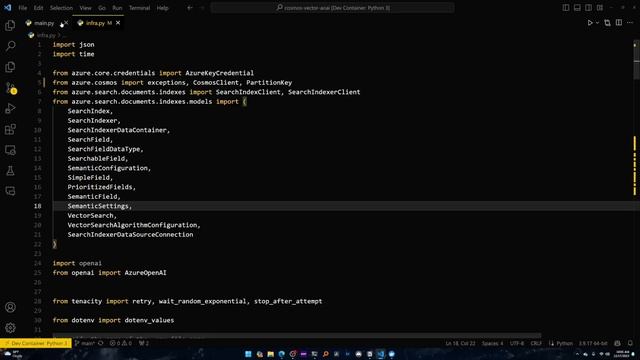Open the Search view in activity bar
This screenshot has height=360, width=640.
[x=10, y=46]
